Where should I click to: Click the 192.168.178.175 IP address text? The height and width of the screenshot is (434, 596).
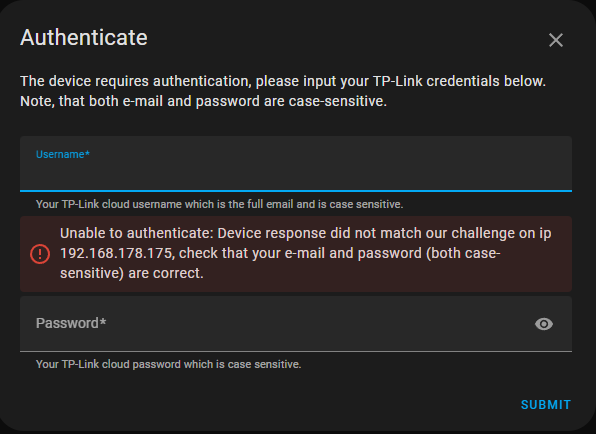[x=116, y=253]
